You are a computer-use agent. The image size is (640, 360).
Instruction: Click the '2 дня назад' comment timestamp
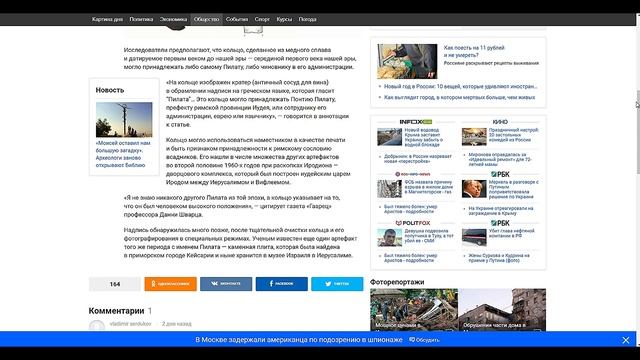[x=176, y=324]
